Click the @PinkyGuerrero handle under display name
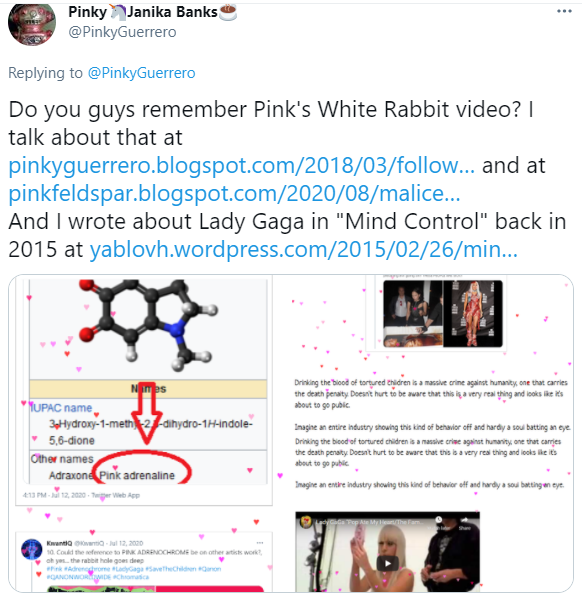The width and height of the screenshot is (582, 597). coord(122,32)
